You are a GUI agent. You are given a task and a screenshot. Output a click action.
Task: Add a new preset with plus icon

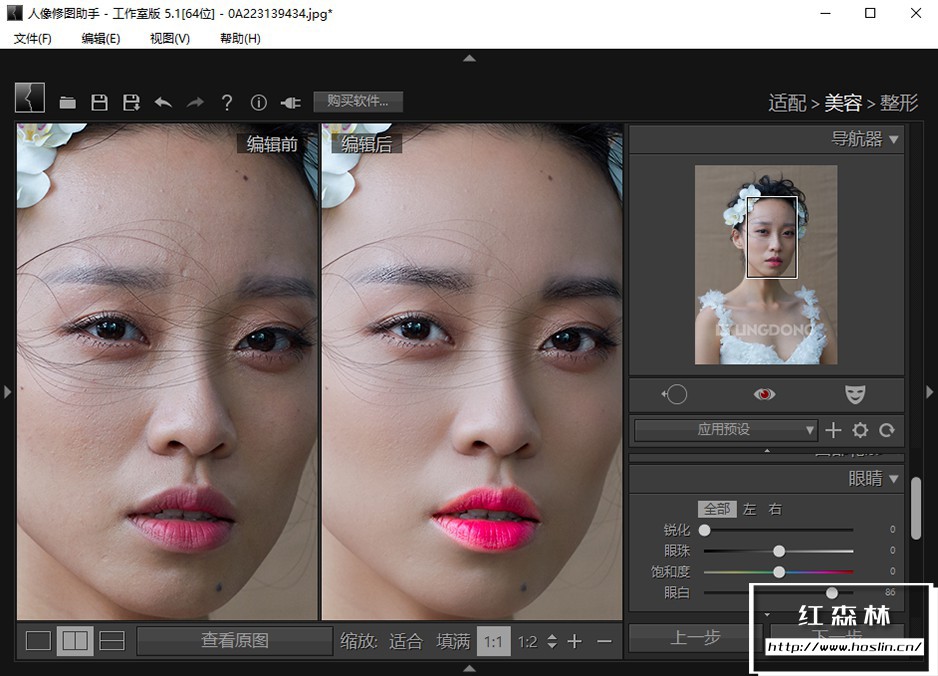[x=834, y=430]
